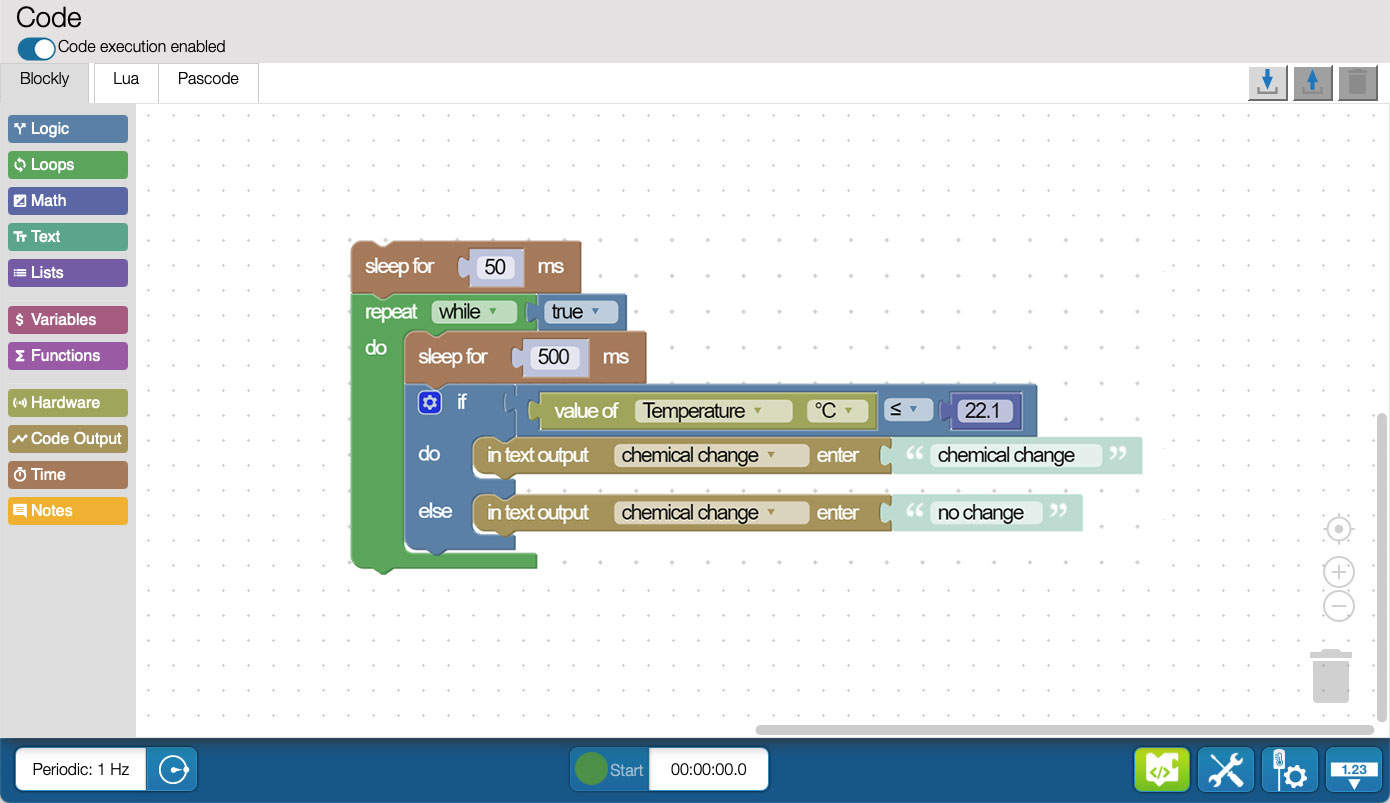Screen dimensions: 1390x803
Task: Zoom out the workspace with minus icon
Action: click(x=1339, y=606)
